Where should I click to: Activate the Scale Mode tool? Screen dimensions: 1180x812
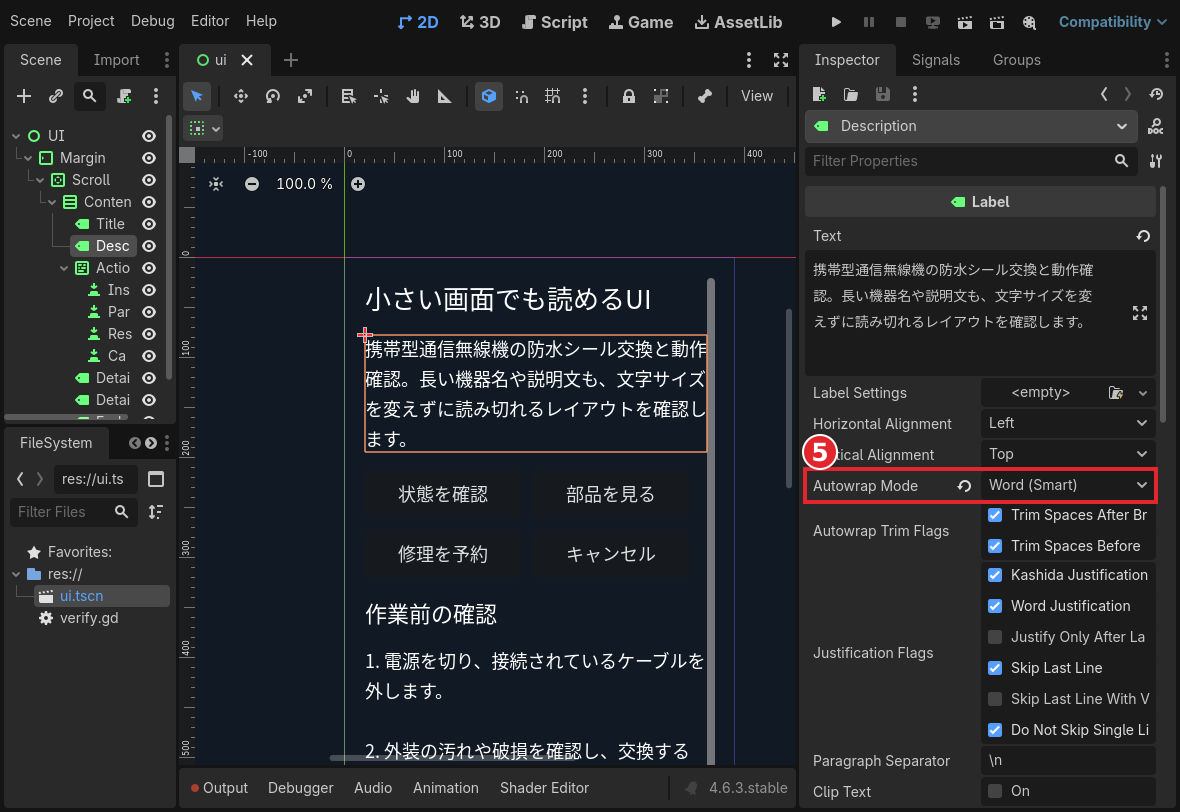coord(305,96)
